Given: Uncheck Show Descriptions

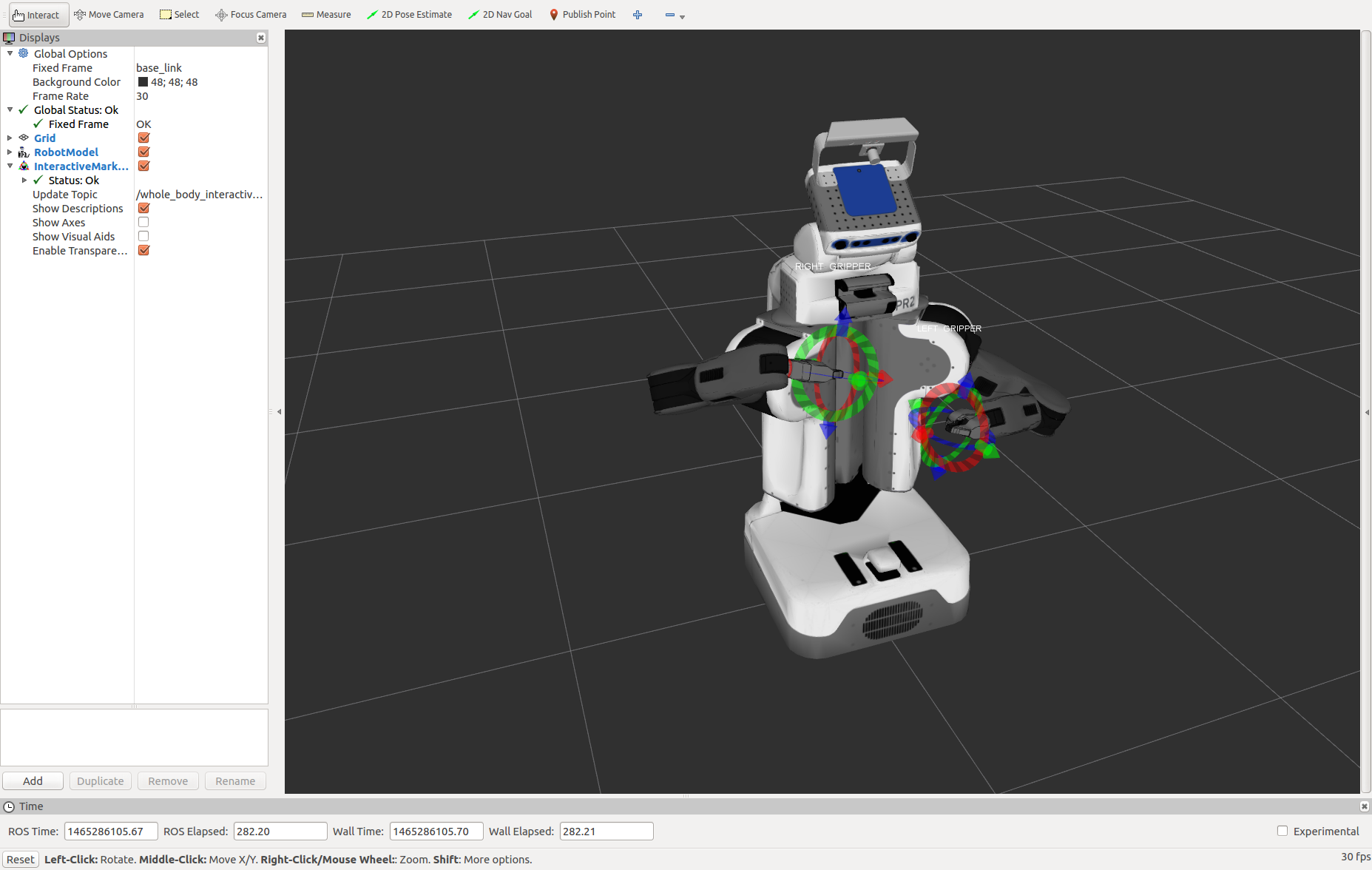Looking at the screenshot, I should (x=143, y=208).
